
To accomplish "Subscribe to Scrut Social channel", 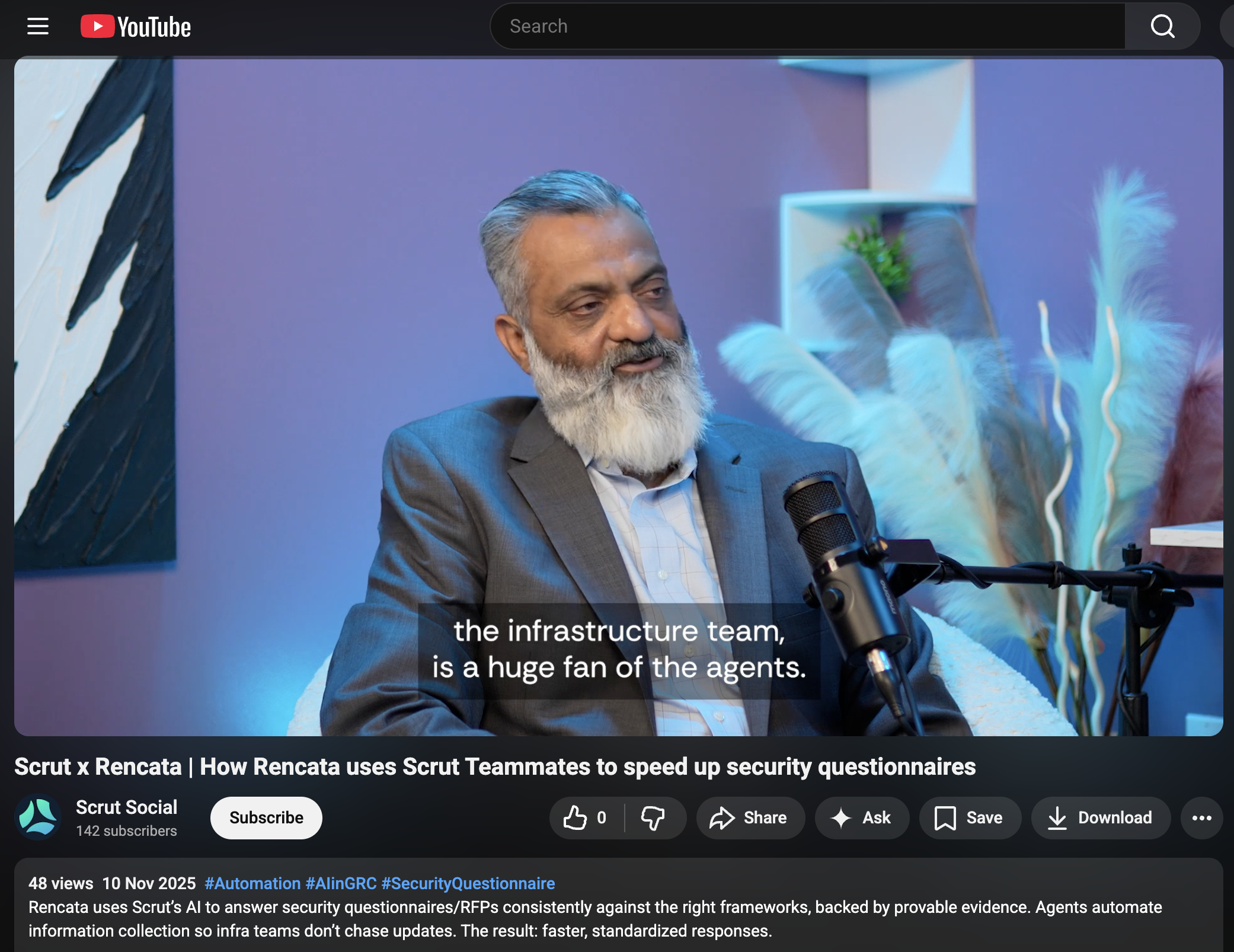I will 266,818.
